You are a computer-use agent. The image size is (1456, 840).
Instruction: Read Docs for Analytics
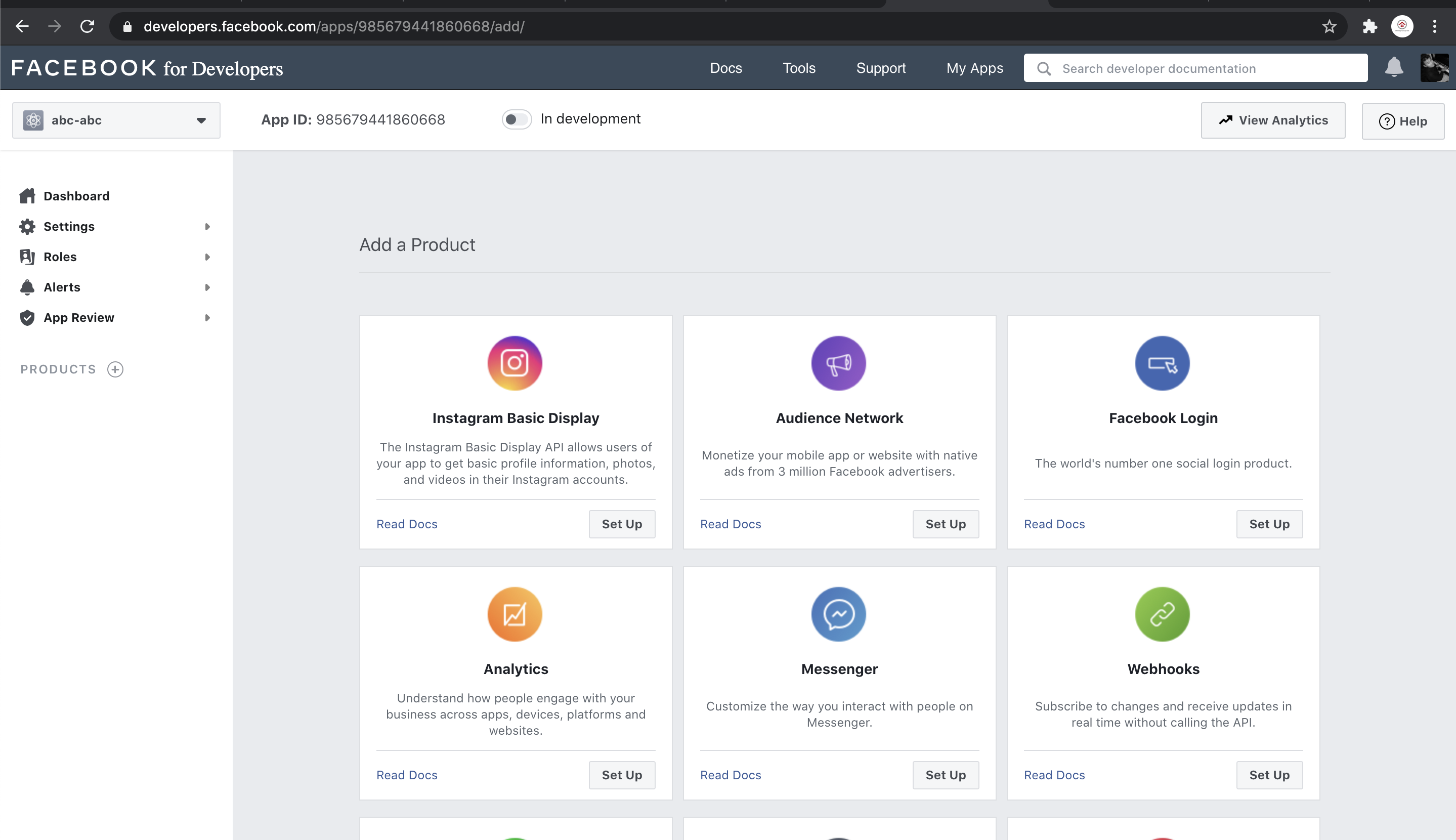click(x=407, y=775)
